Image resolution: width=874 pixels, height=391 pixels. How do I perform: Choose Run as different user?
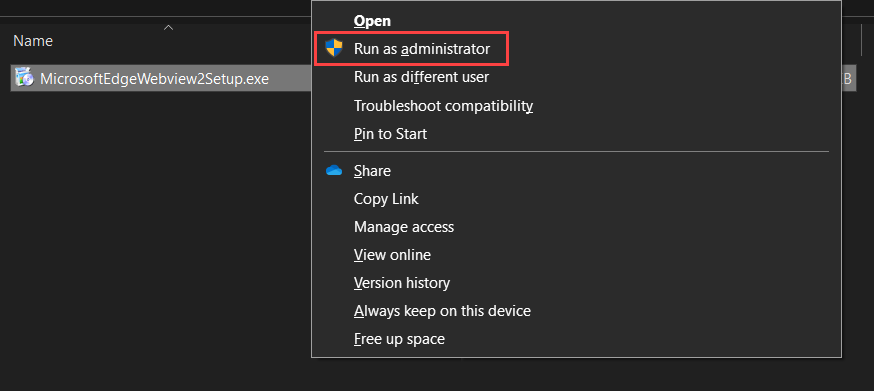point(421,77)
